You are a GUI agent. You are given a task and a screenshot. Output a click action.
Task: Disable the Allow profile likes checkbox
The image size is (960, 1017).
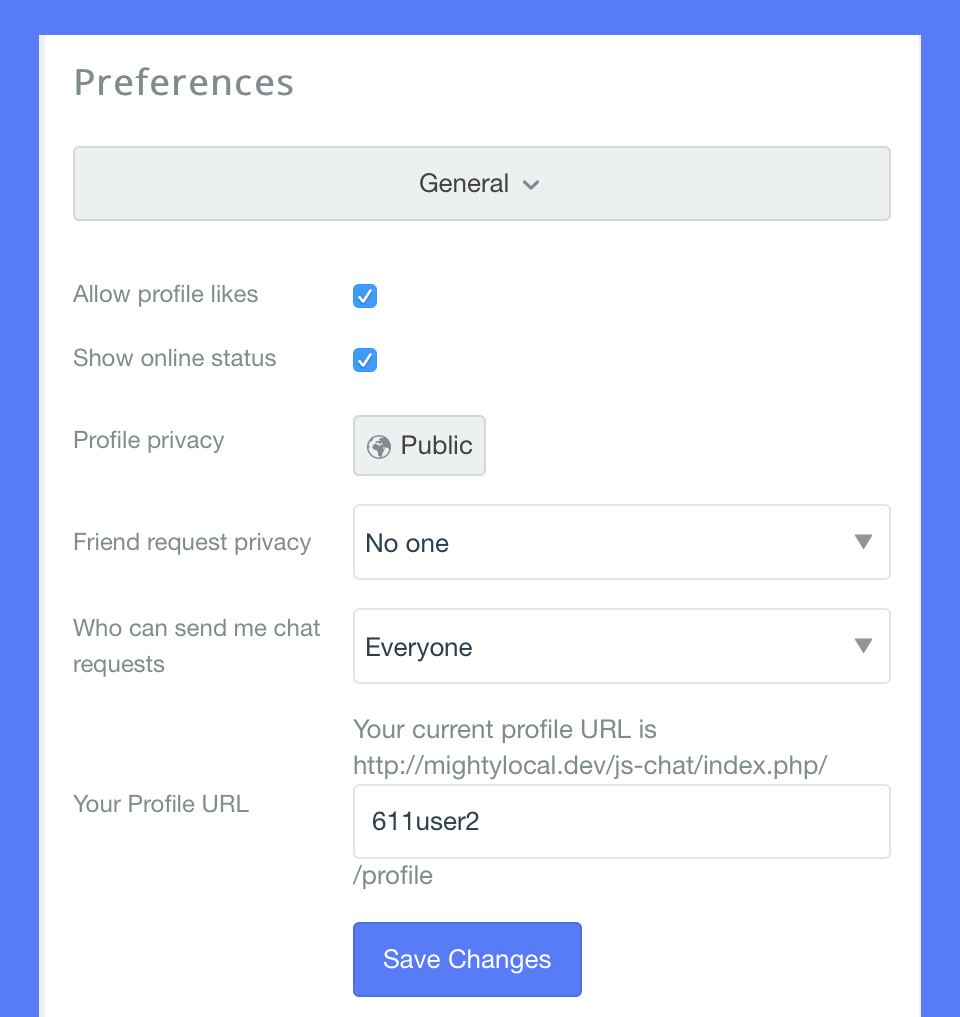(x=365, y=296)
